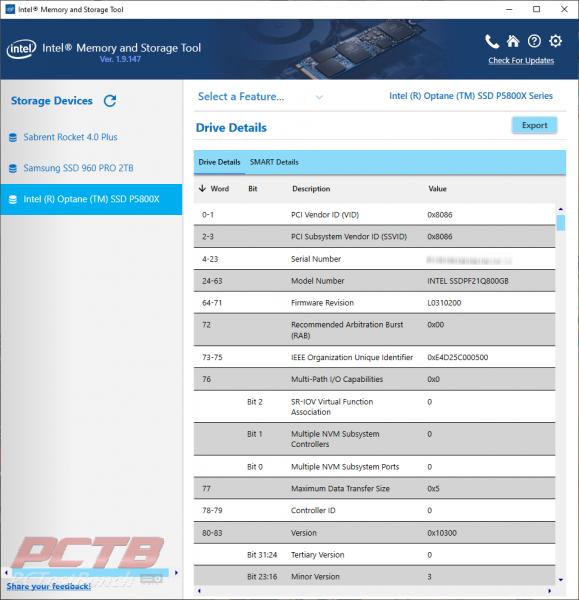
Task: Open the help question mark icon
Action: tap(534, 41)
